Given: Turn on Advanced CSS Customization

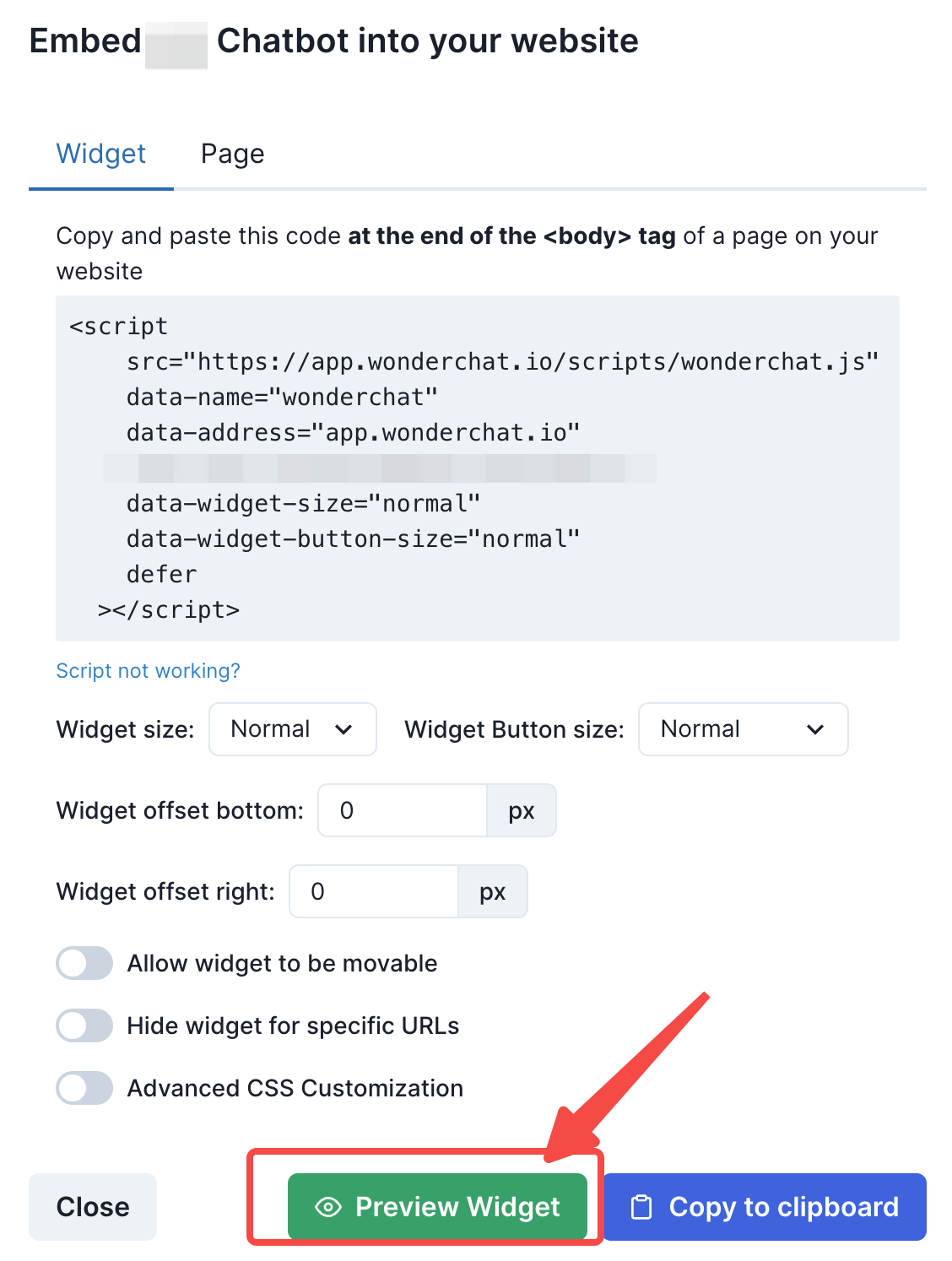Looking at the screenshot, I should (84, 1088).
